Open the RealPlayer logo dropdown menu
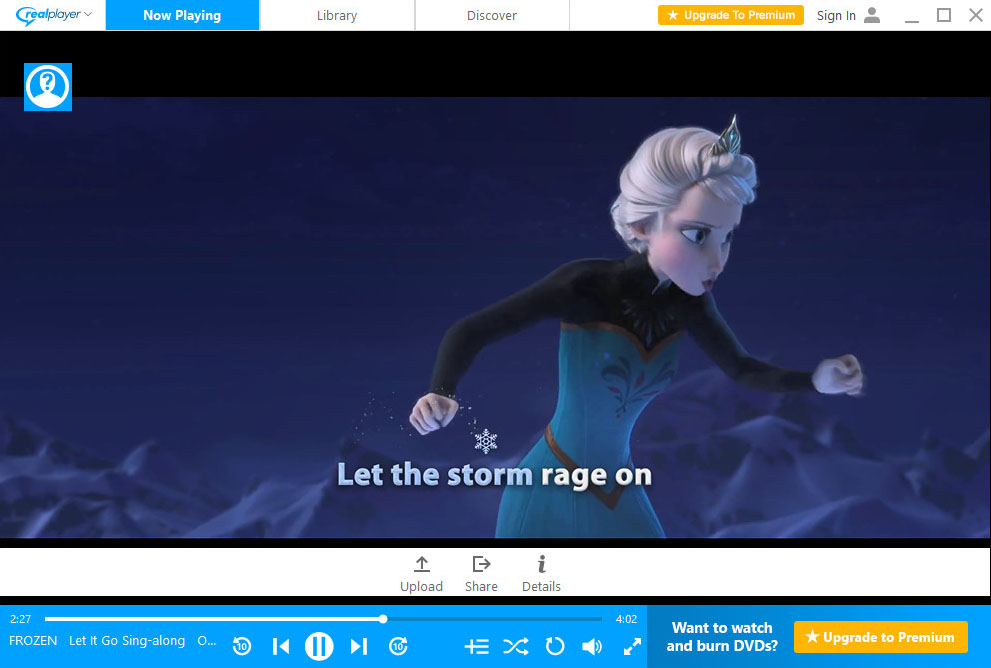The image size is (991, 668). point(54,15)
